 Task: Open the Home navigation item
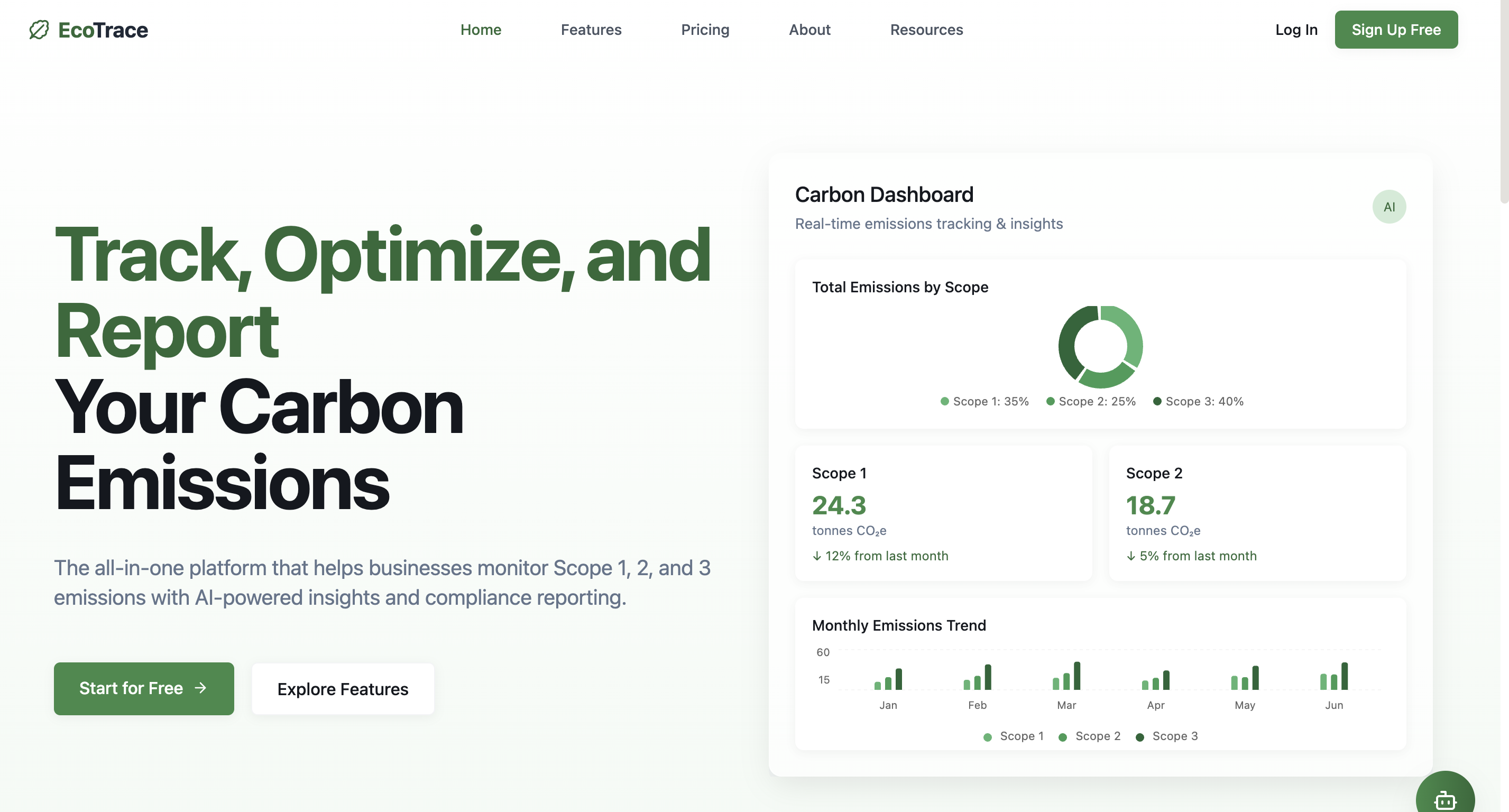pos(480,30)
